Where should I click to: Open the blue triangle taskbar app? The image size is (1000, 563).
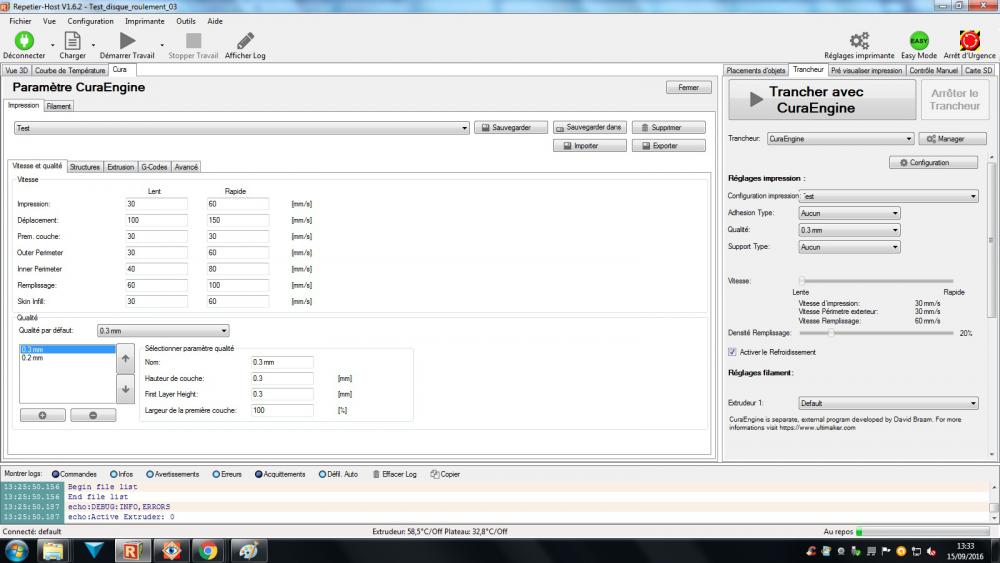pyautogui.click(x=94, y=550)
